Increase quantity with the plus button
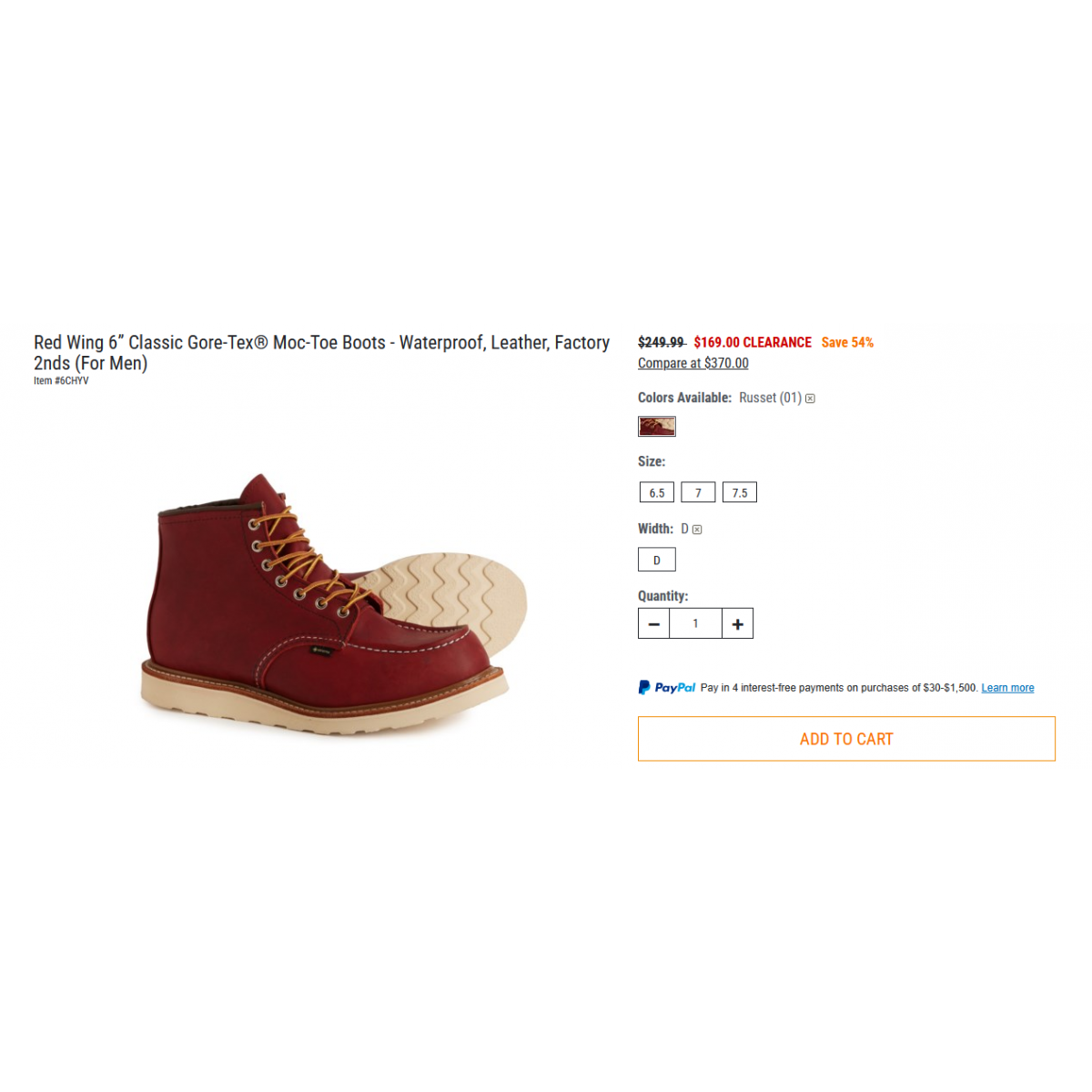This screenshot has width=1092, height=1092. click(x=738, y=623)
